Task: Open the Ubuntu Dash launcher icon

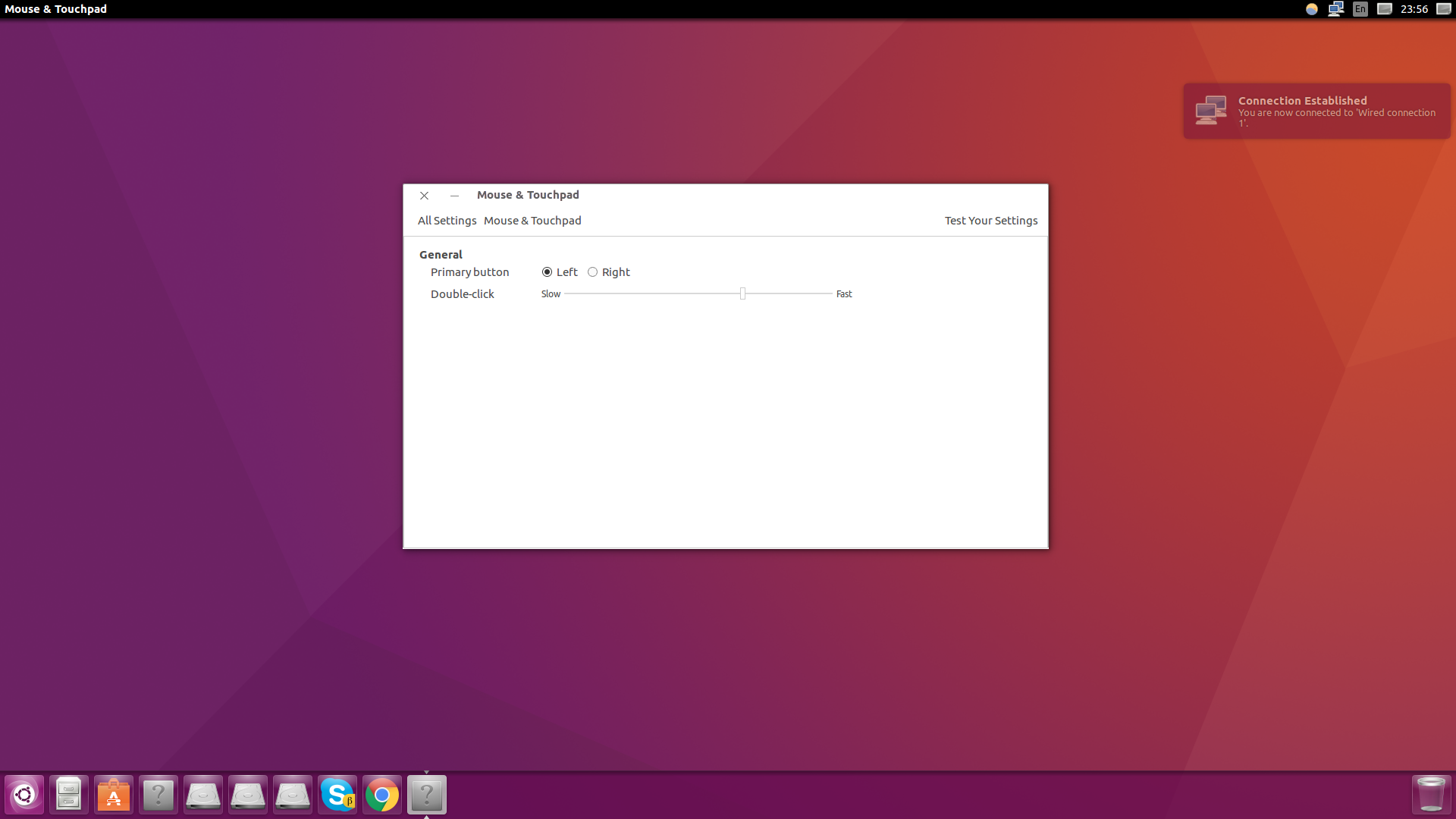Action: pyautogui.click(x=24, y=795)
